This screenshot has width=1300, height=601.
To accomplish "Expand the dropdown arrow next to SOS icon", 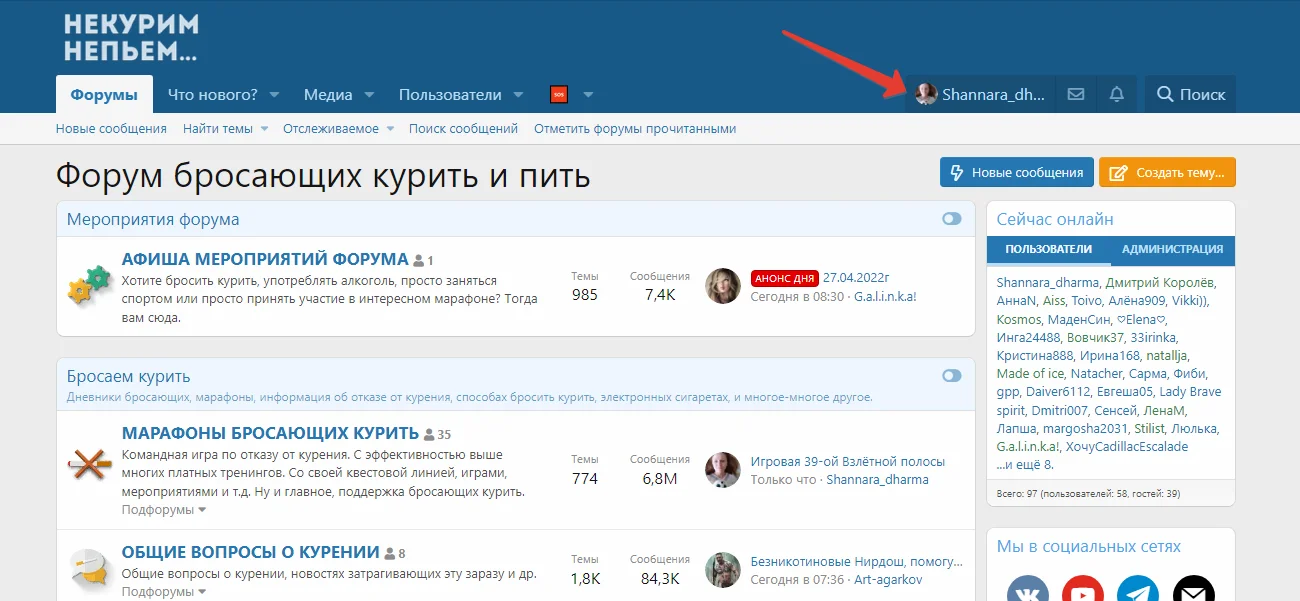I will coord(588,95).
